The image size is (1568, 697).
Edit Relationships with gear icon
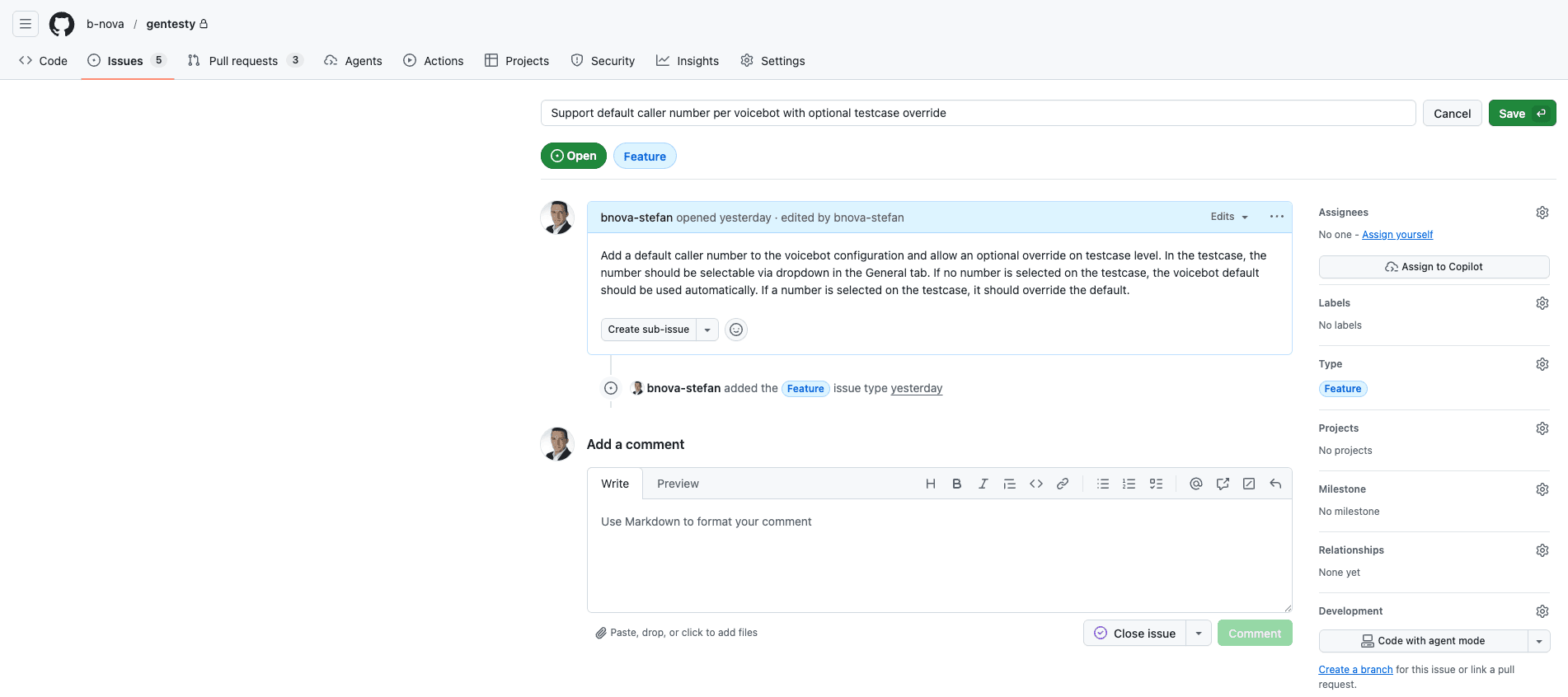coord(1542,550)
